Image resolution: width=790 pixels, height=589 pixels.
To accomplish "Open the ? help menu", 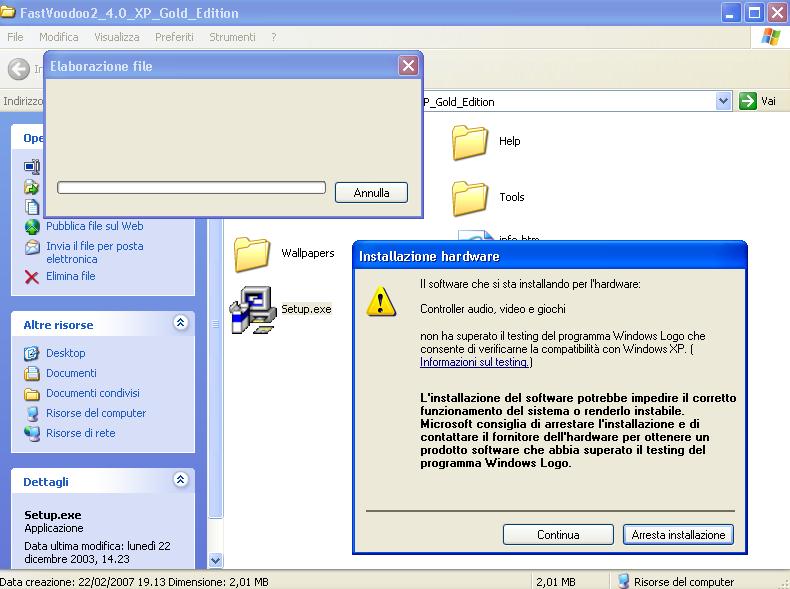I will coord(274,37).
